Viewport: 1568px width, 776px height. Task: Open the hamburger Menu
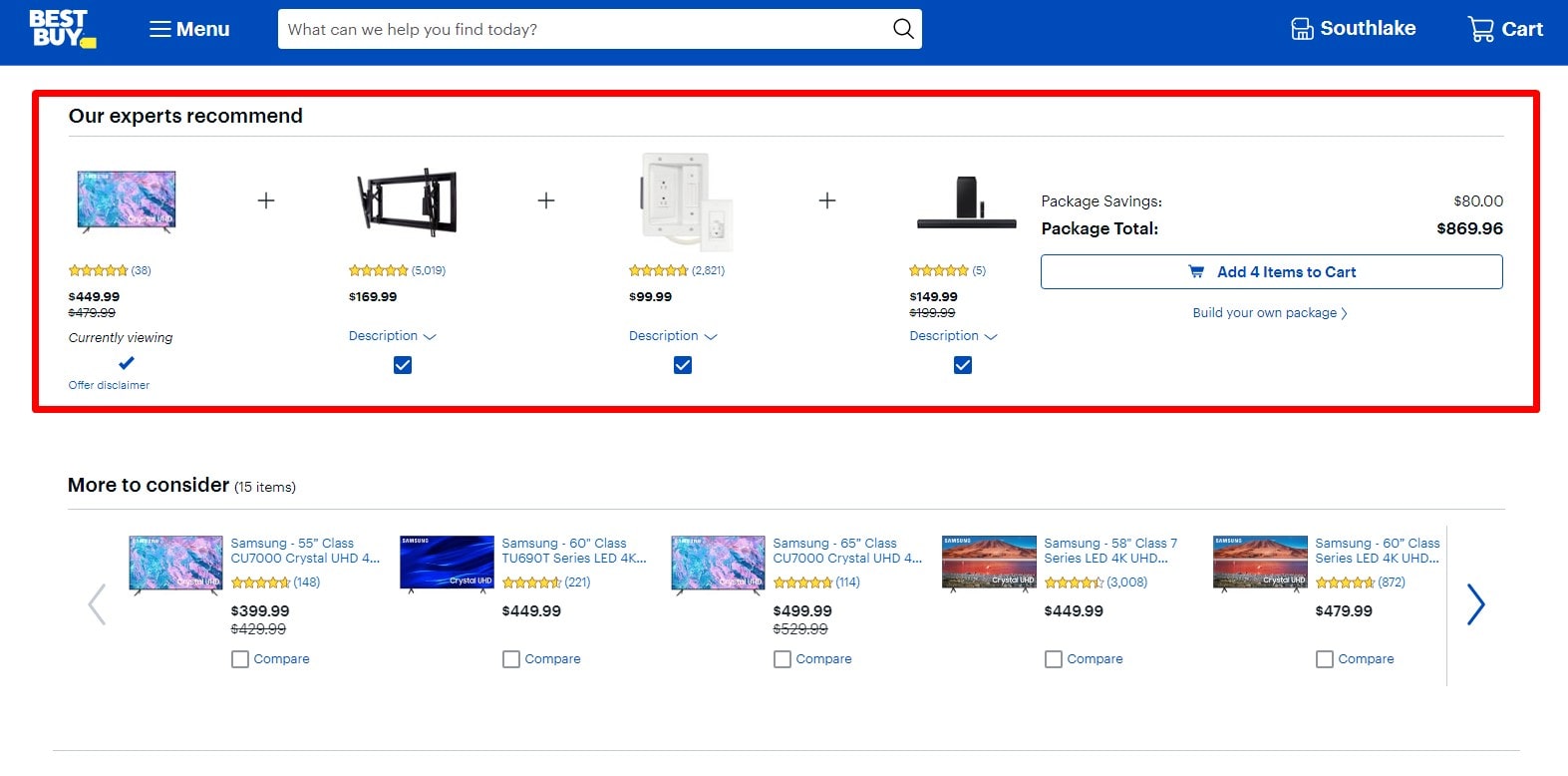(189, 29)
